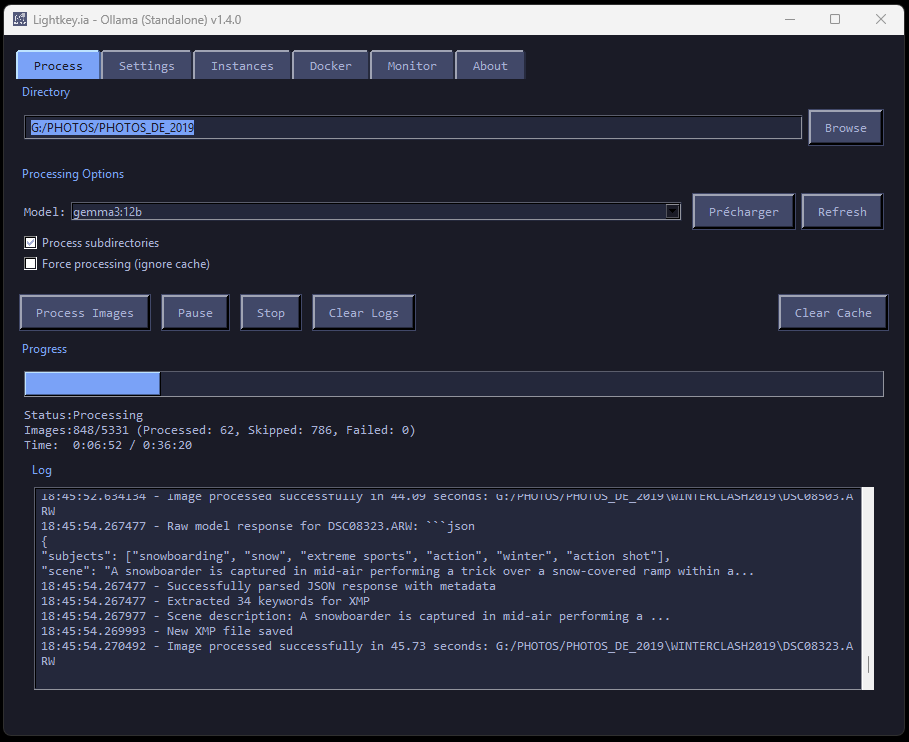Image resolution: width=909 pixels, height=742 pixels.
Task: Click the Clear Cache button
Action: [x=833, y=312]
